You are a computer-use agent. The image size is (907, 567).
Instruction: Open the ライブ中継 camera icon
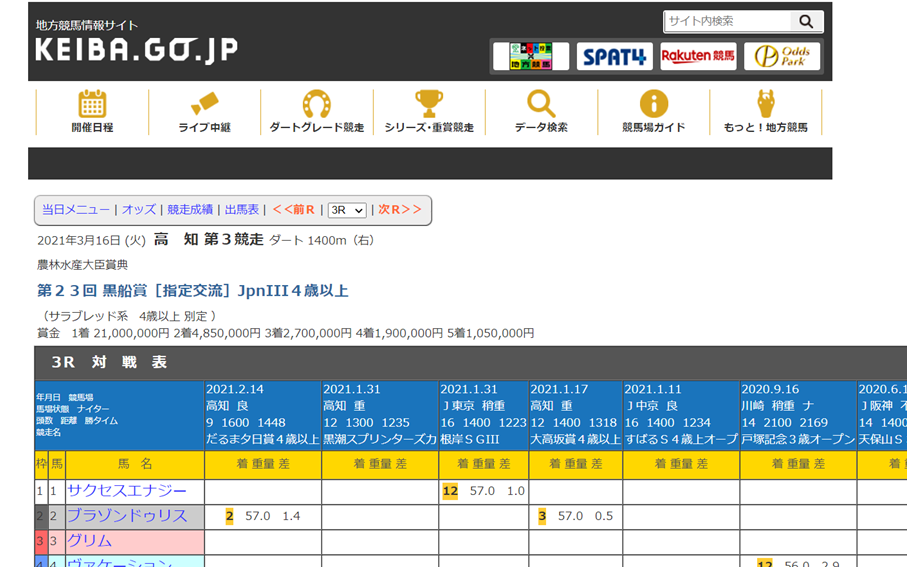[204, 104]
